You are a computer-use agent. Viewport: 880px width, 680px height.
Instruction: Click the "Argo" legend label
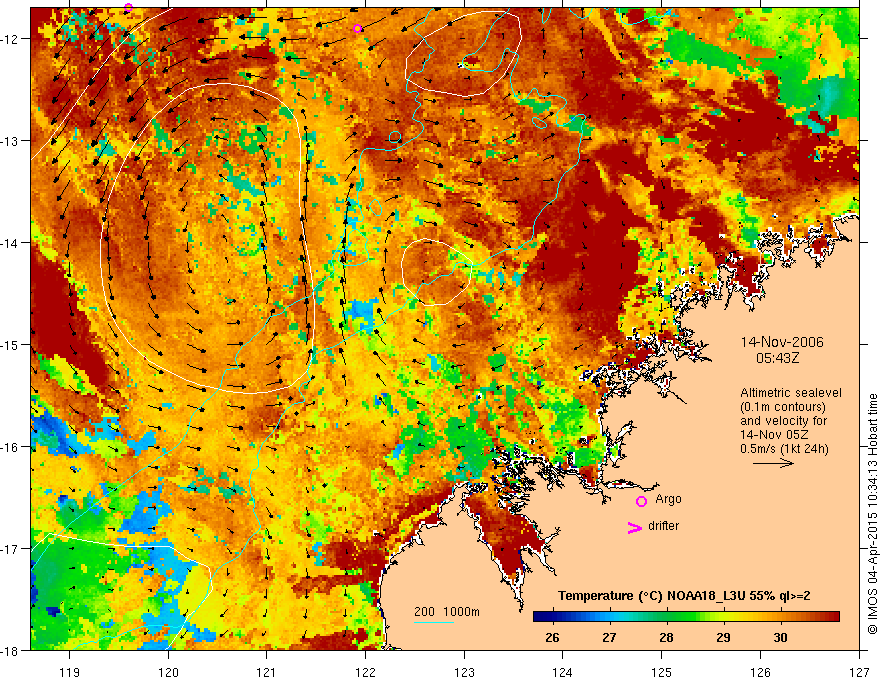[x=668, y=499]
